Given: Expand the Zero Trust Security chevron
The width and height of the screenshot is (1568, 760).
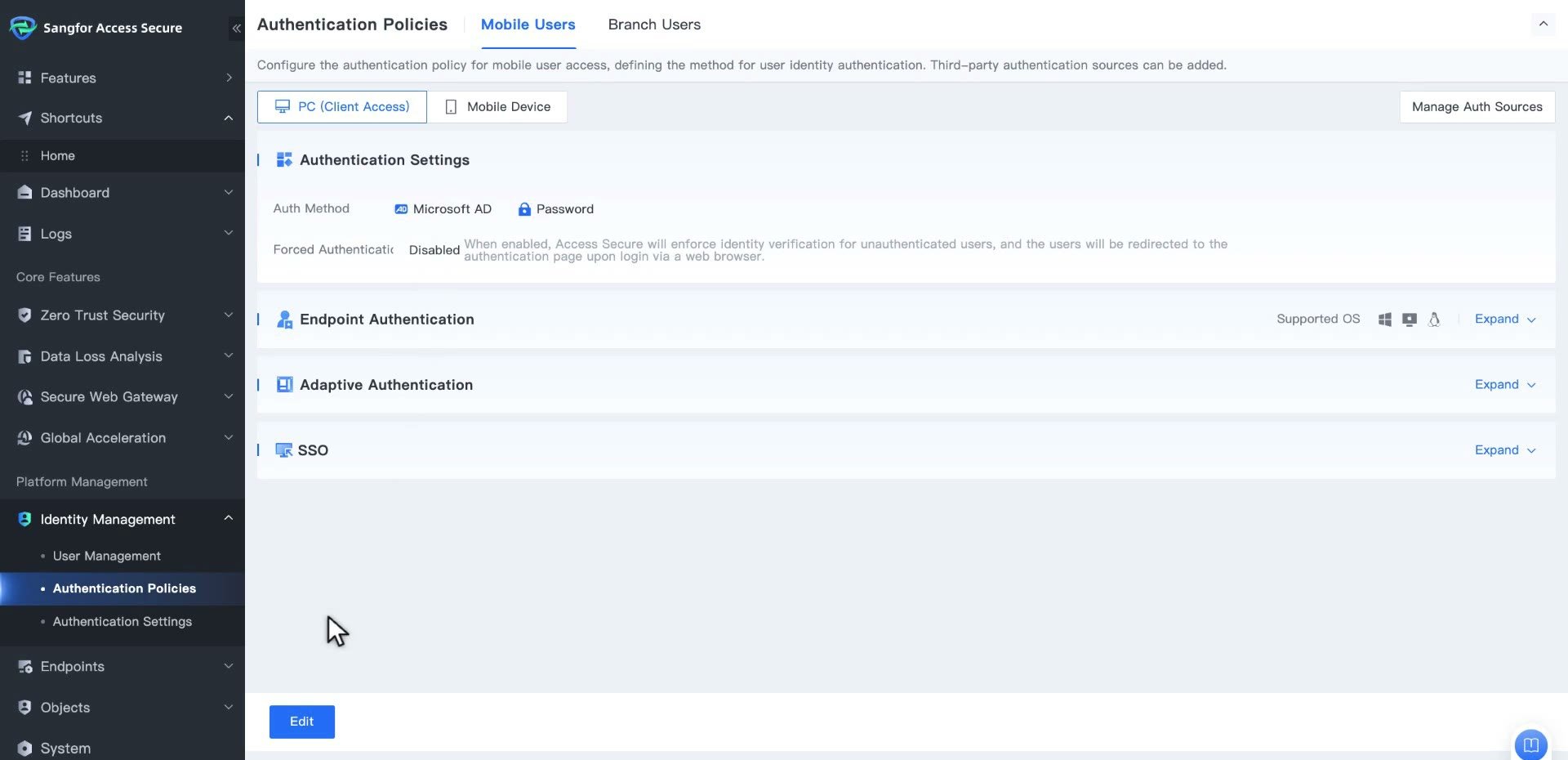Looking at the screenshot, I should (229, 315).
